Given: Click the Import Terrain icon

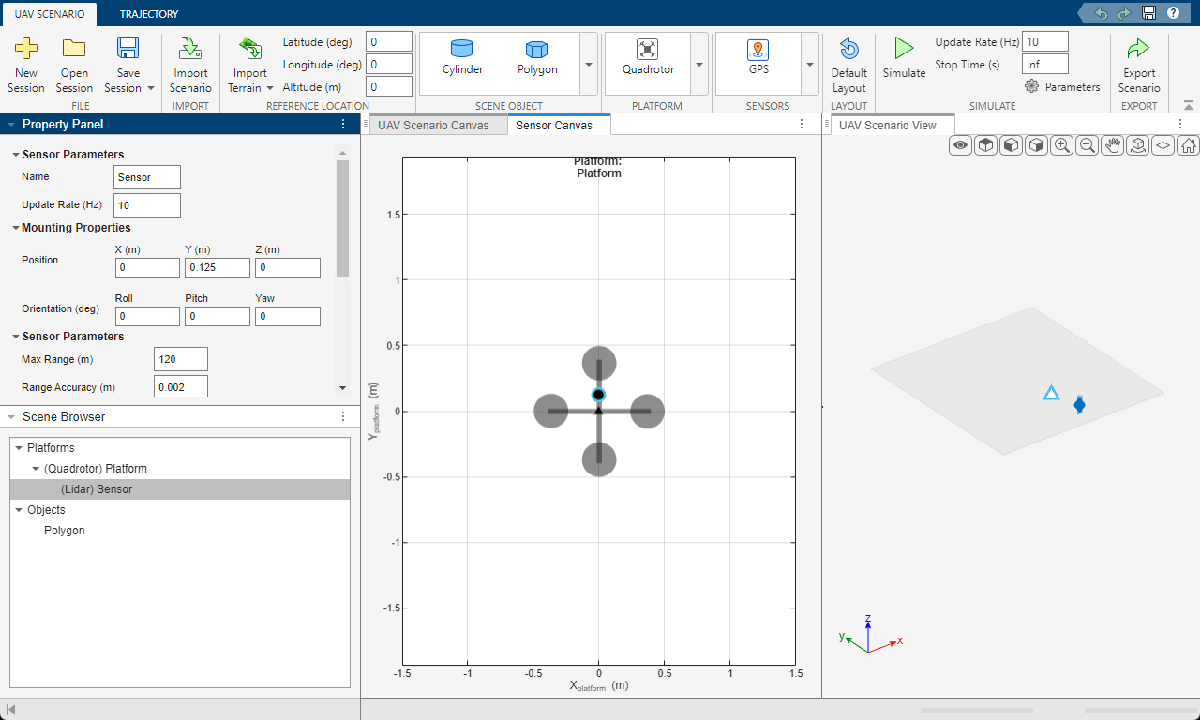Looking at the screenshot, I should tap(250, 47).
